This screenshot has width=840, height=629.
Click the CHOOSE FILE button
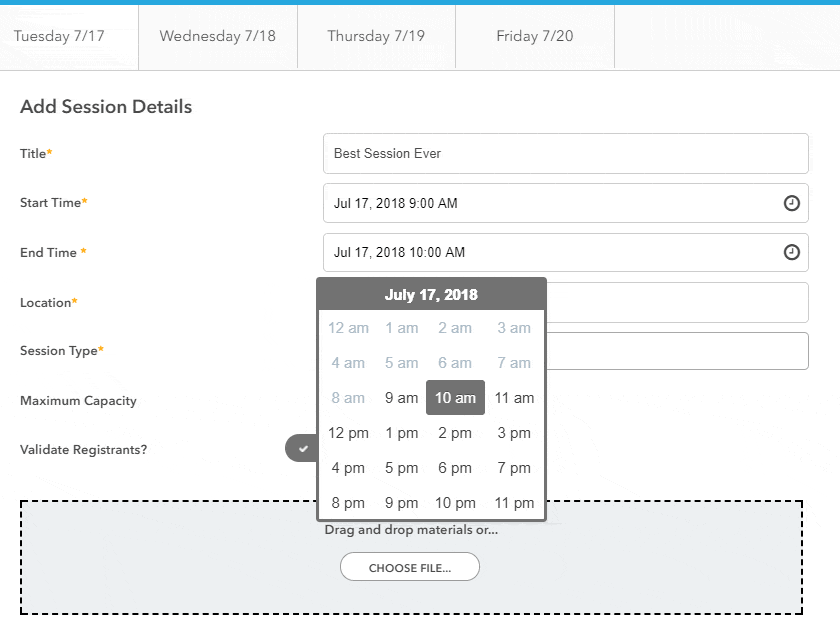pyautogui.click(x=409, y=566)
